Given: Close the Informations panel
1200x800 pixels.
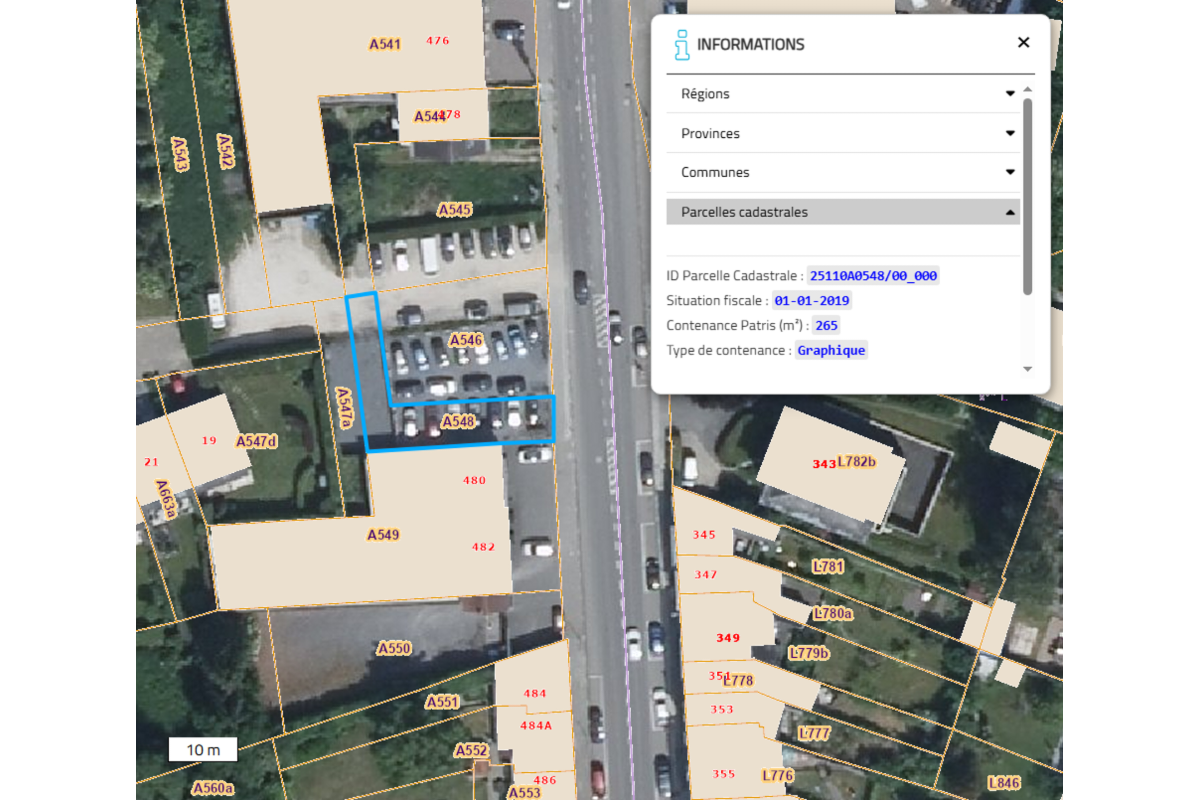Looking at the screenshot, I should 1023,43.
